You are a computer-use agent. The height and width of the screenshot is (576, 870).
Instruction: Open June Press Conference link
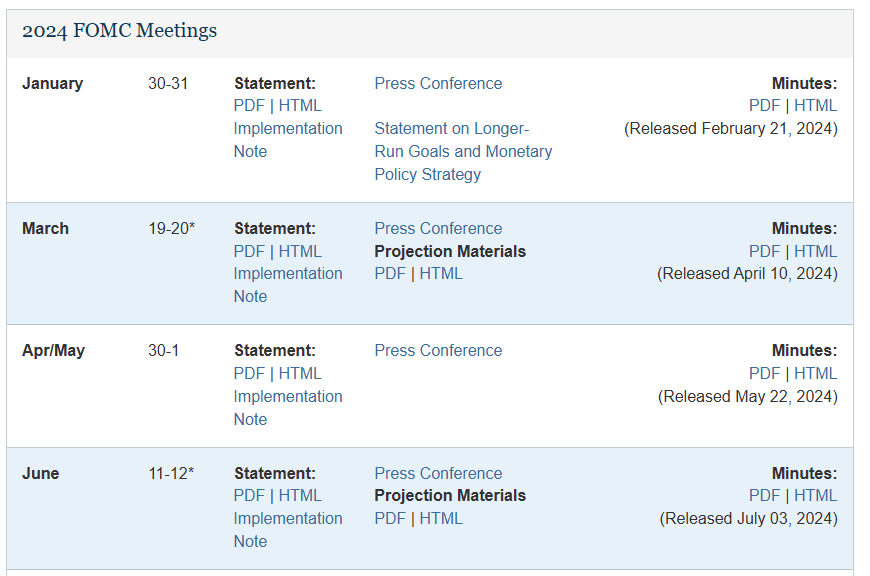pyautogui.click(x=438, y=473)
